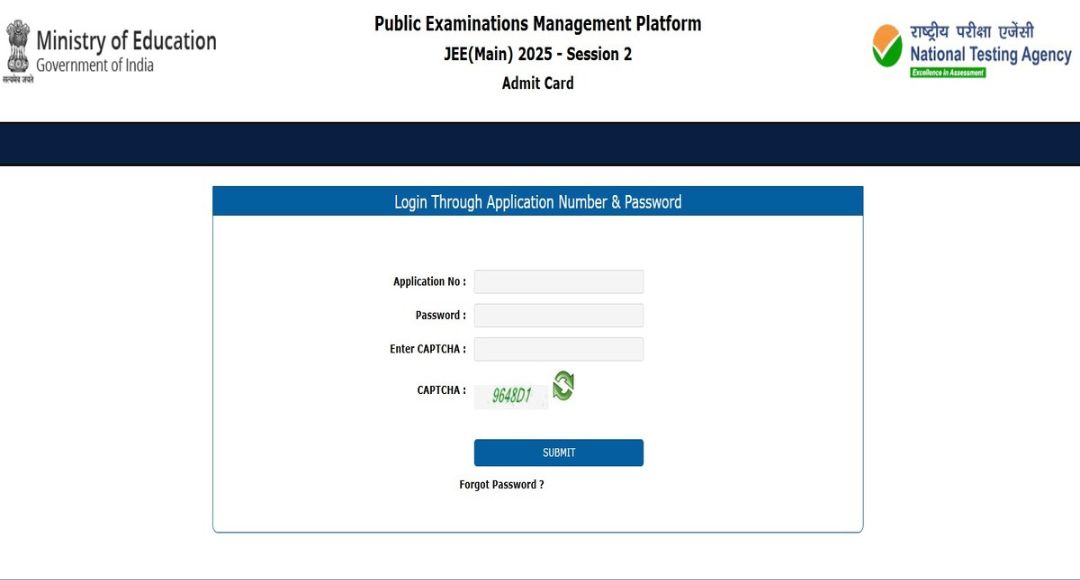Click the Application No : label
Viewport: 1080px width, 580px height.
(x=429, y=282)
